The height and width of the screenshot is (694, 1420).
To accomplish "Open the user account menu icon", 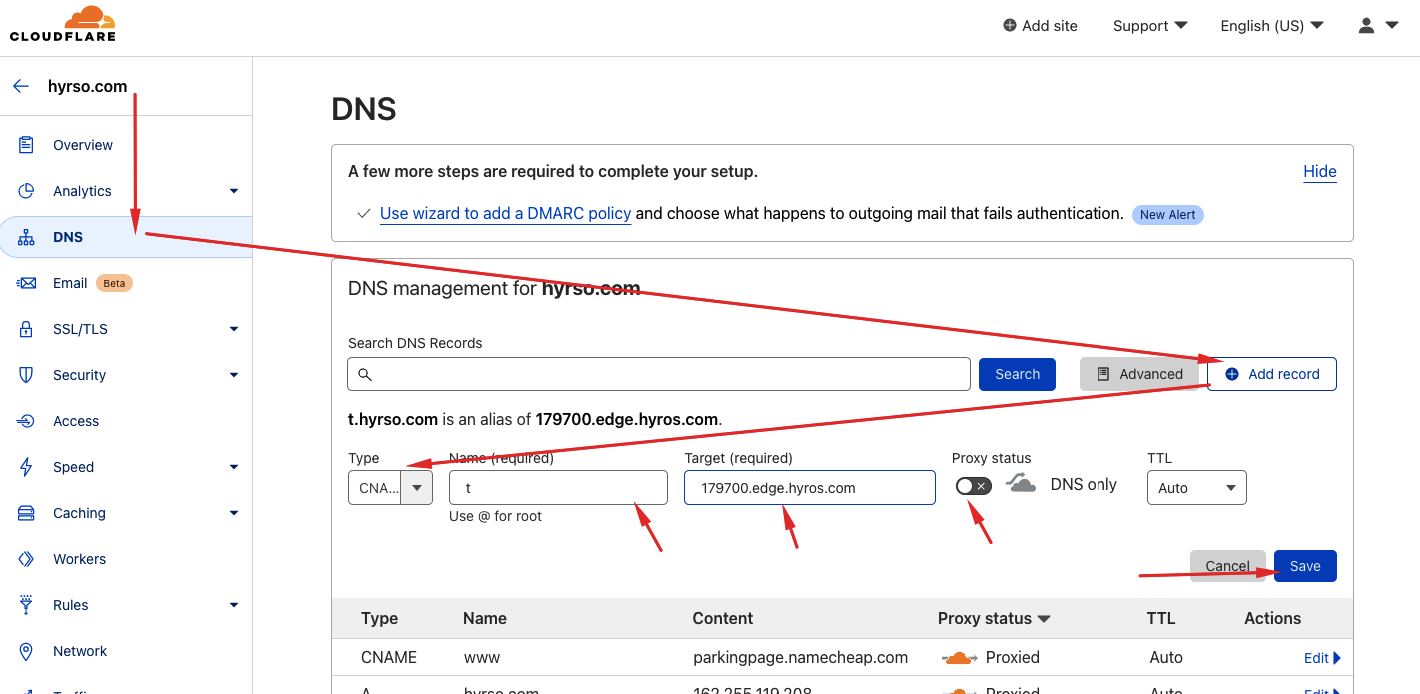I will point(1365,25).
